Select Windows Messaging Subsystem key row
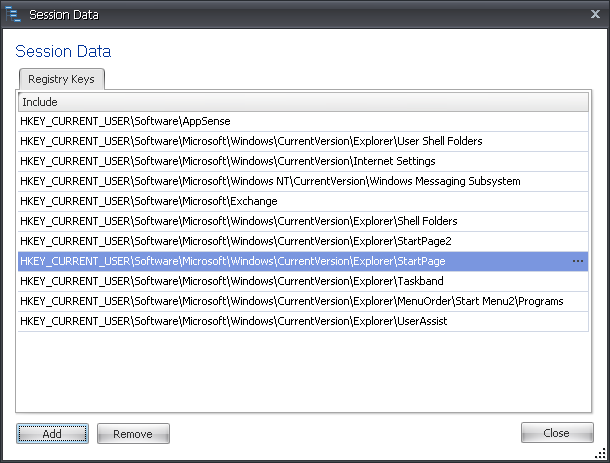 pyautogui.click(x=303, y=181)
